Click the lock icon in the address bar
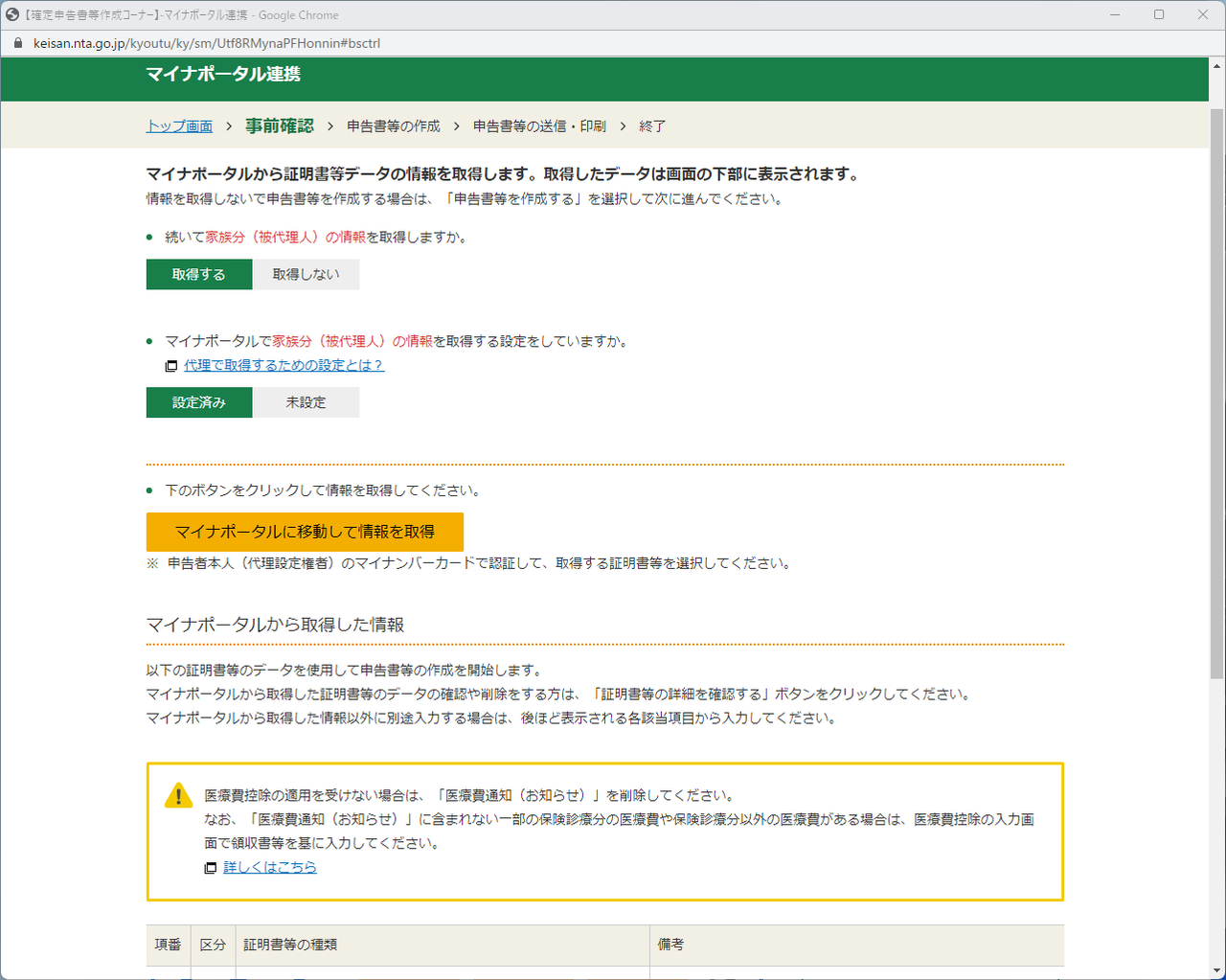Image resolution: width=1226 pixels, height=980 pixels. 17,43
